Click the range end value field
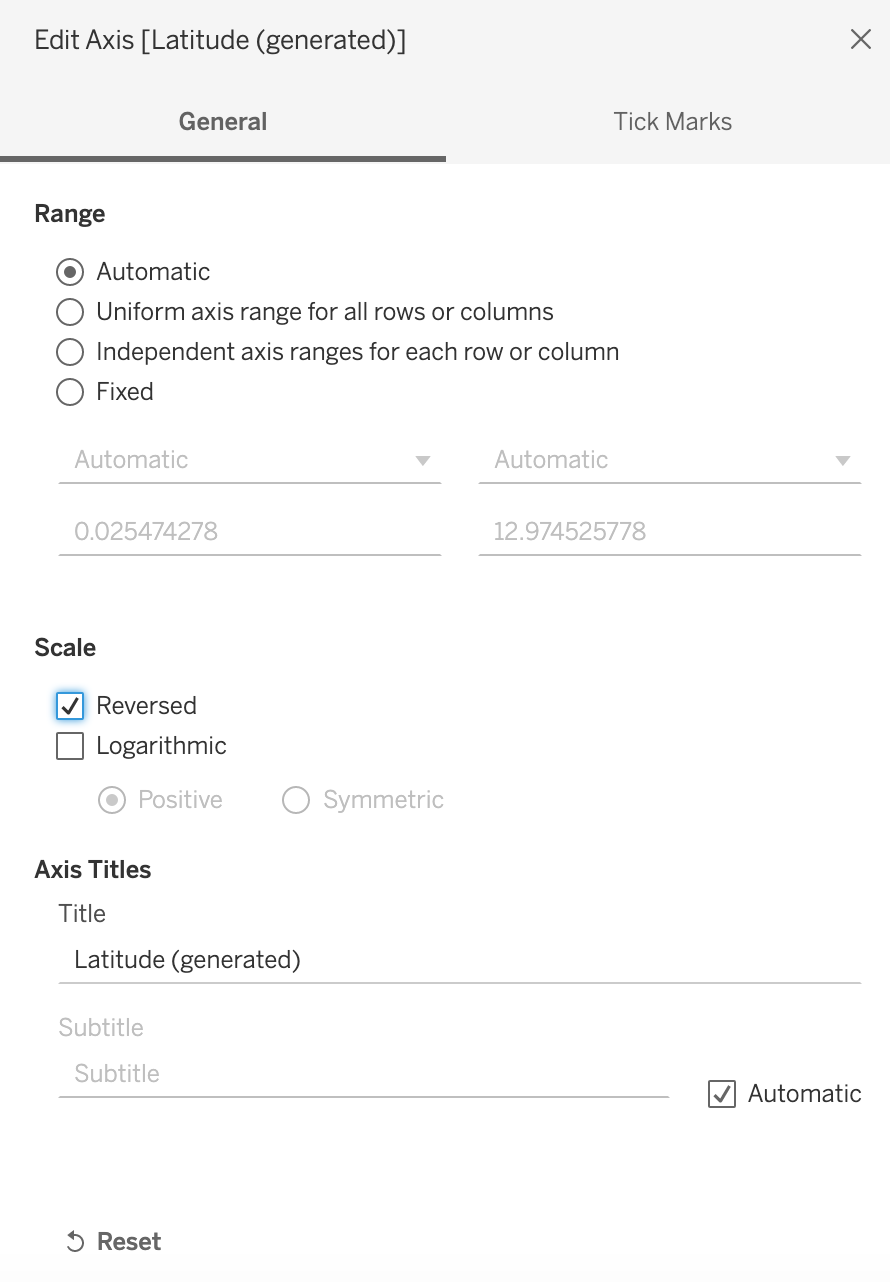The image size is (890, 1282). 669,531
